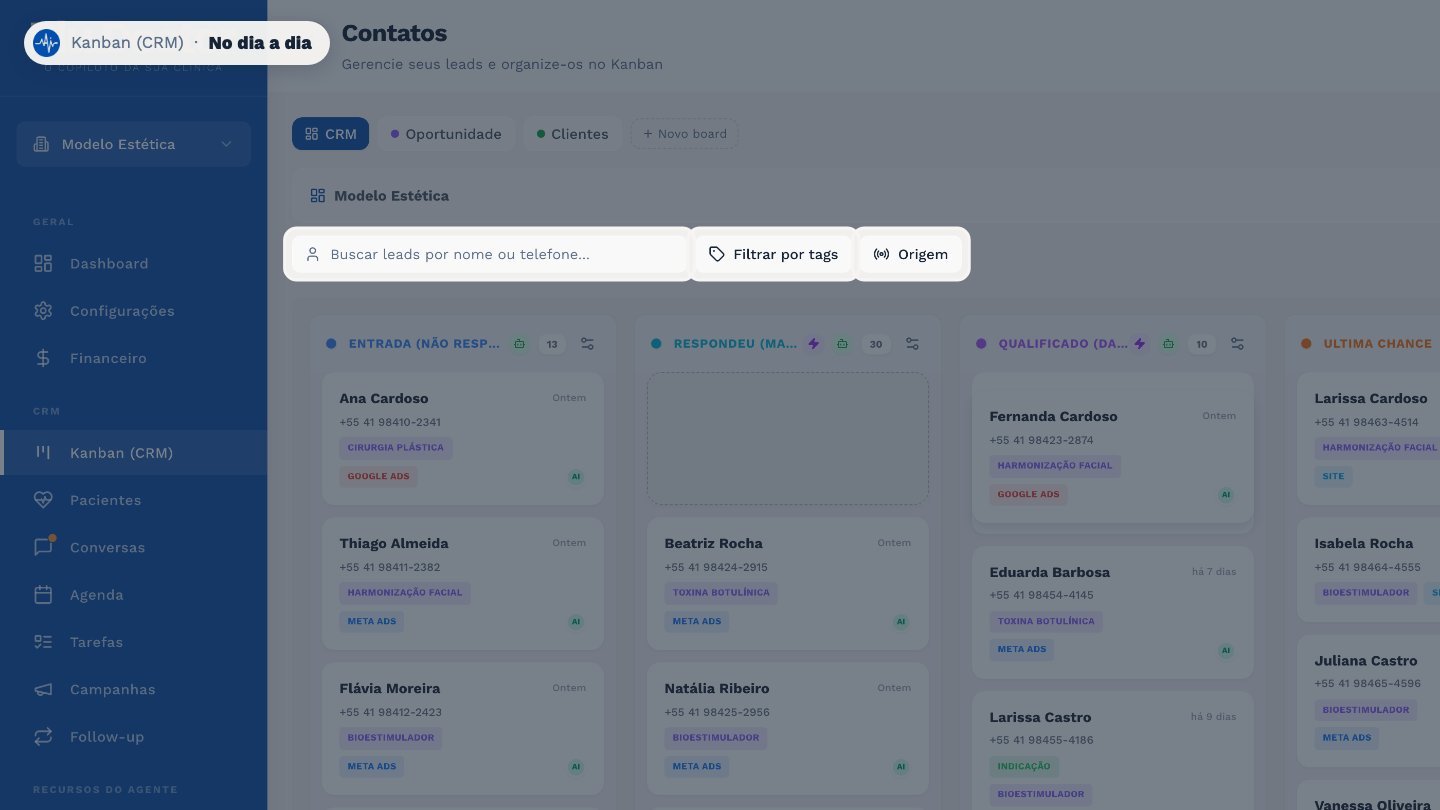Click the lead count 30 in the RESPONDEU header
This screenshot has width=1440, height=810.
click(876, 344)
